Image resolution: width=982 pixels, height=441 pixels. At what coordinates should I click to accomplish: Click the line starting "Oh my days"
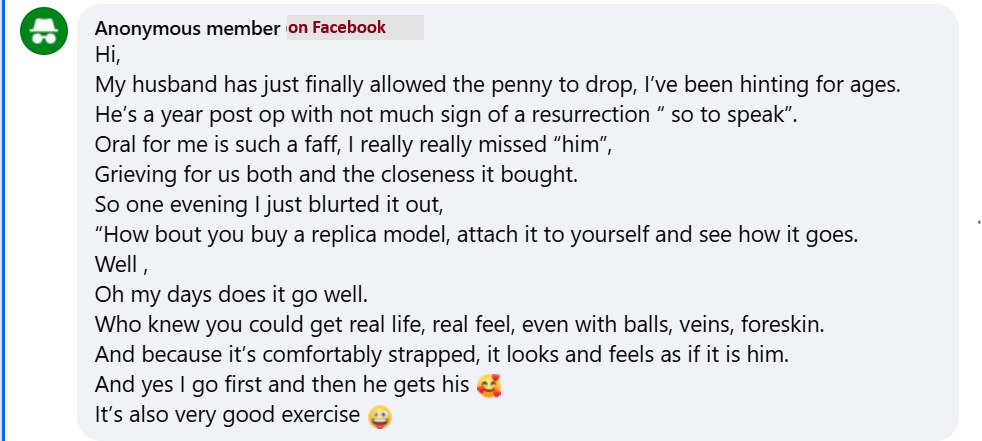(231, 295)
